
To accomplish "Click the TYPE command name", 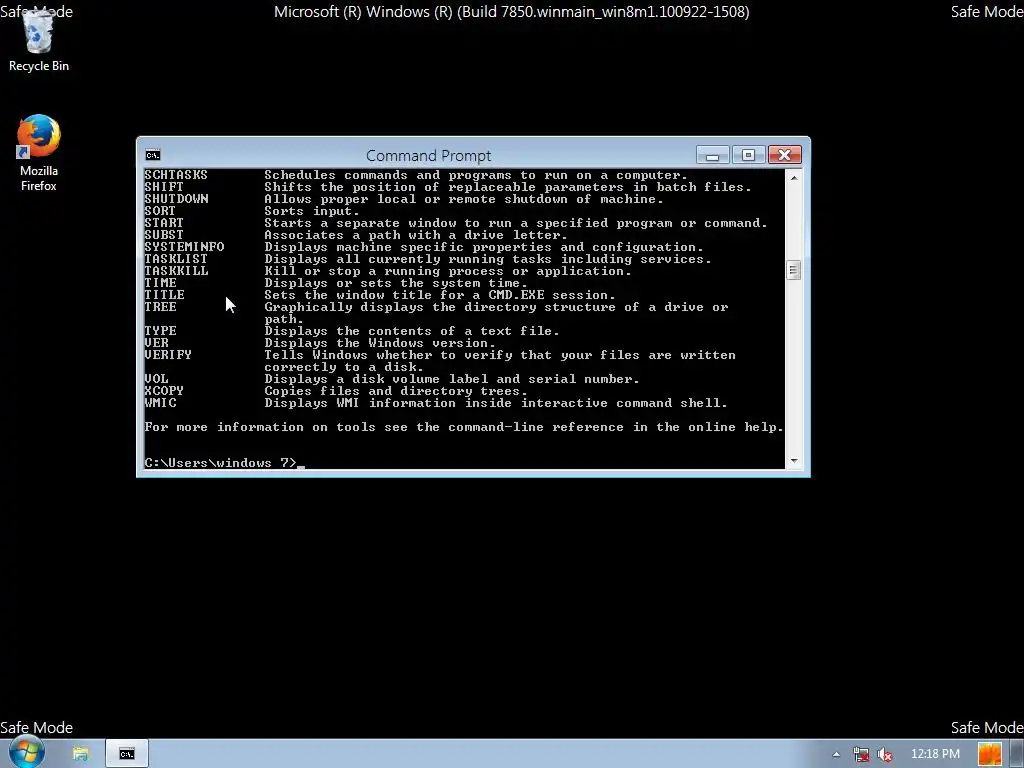I will pos(160,330).
